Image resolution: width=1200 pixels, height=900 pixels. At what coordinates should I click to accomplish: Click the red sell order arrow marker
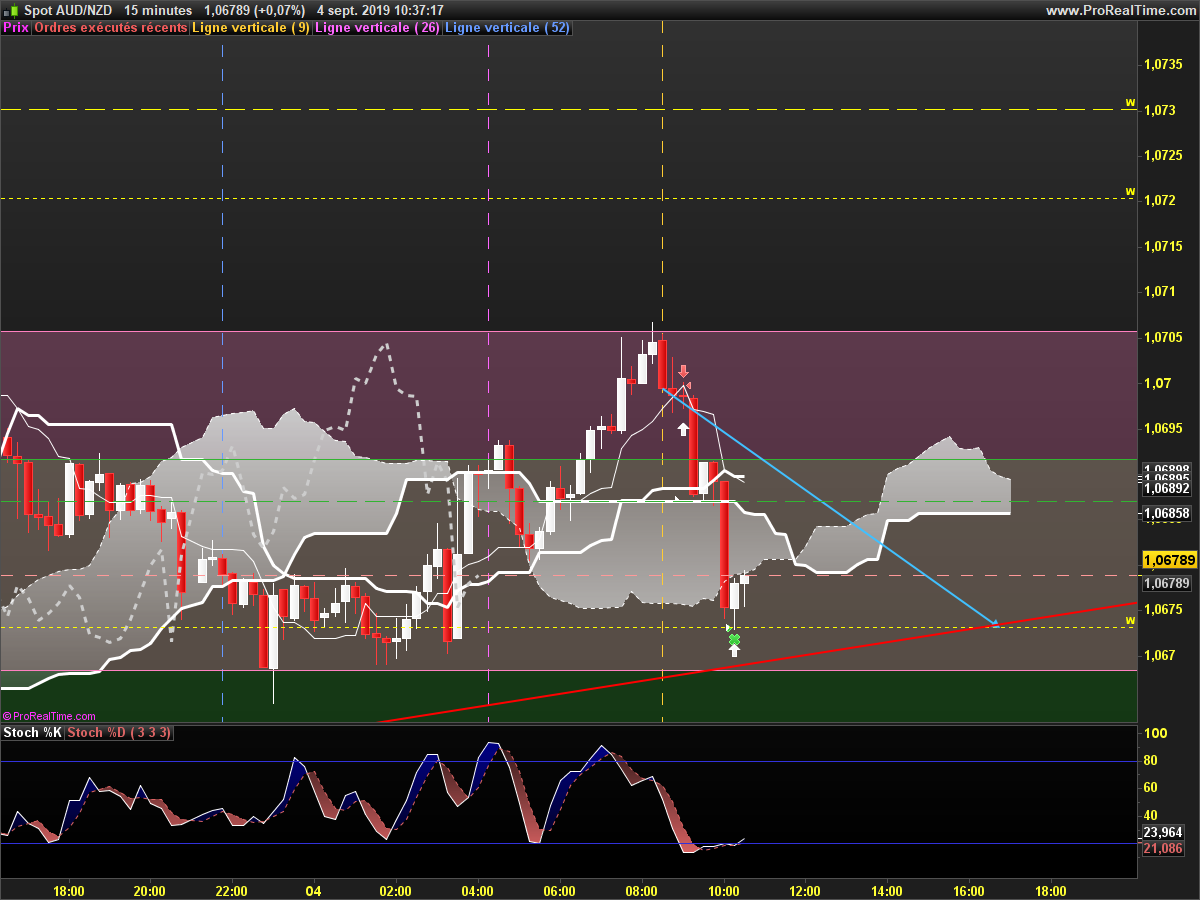pos(683,371)
